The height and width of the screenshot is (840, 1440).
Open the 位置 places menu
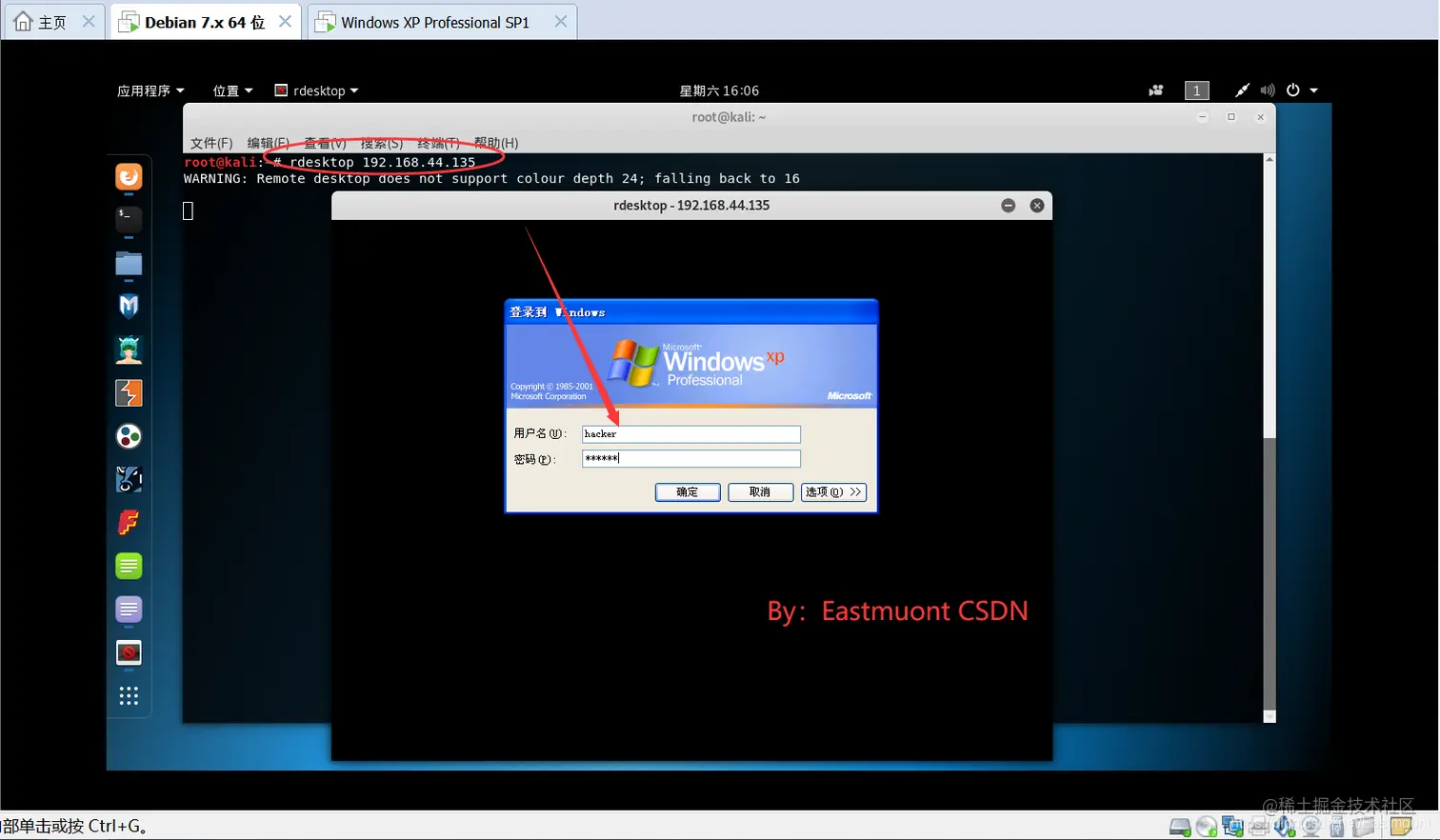[x=232, y=90]
